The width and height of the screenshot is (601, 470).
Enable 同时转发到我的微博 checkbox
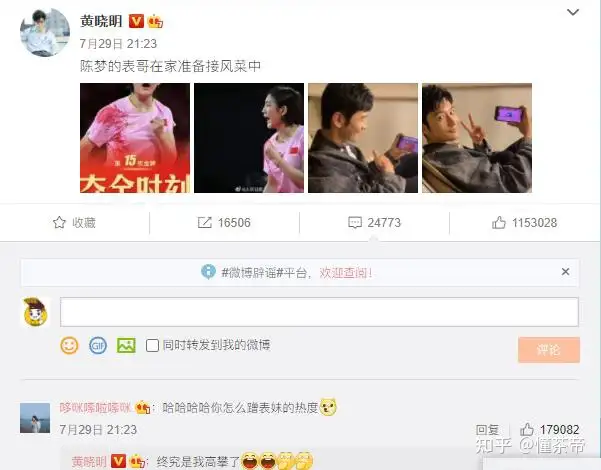pyautogui.click(x=152, y=345)
